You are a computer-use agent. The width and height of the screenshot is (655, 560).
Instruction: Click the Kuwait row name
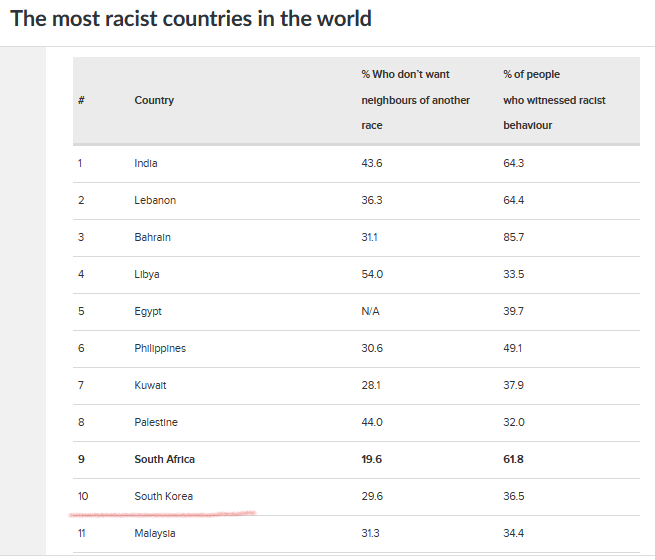tap(151, 385)
